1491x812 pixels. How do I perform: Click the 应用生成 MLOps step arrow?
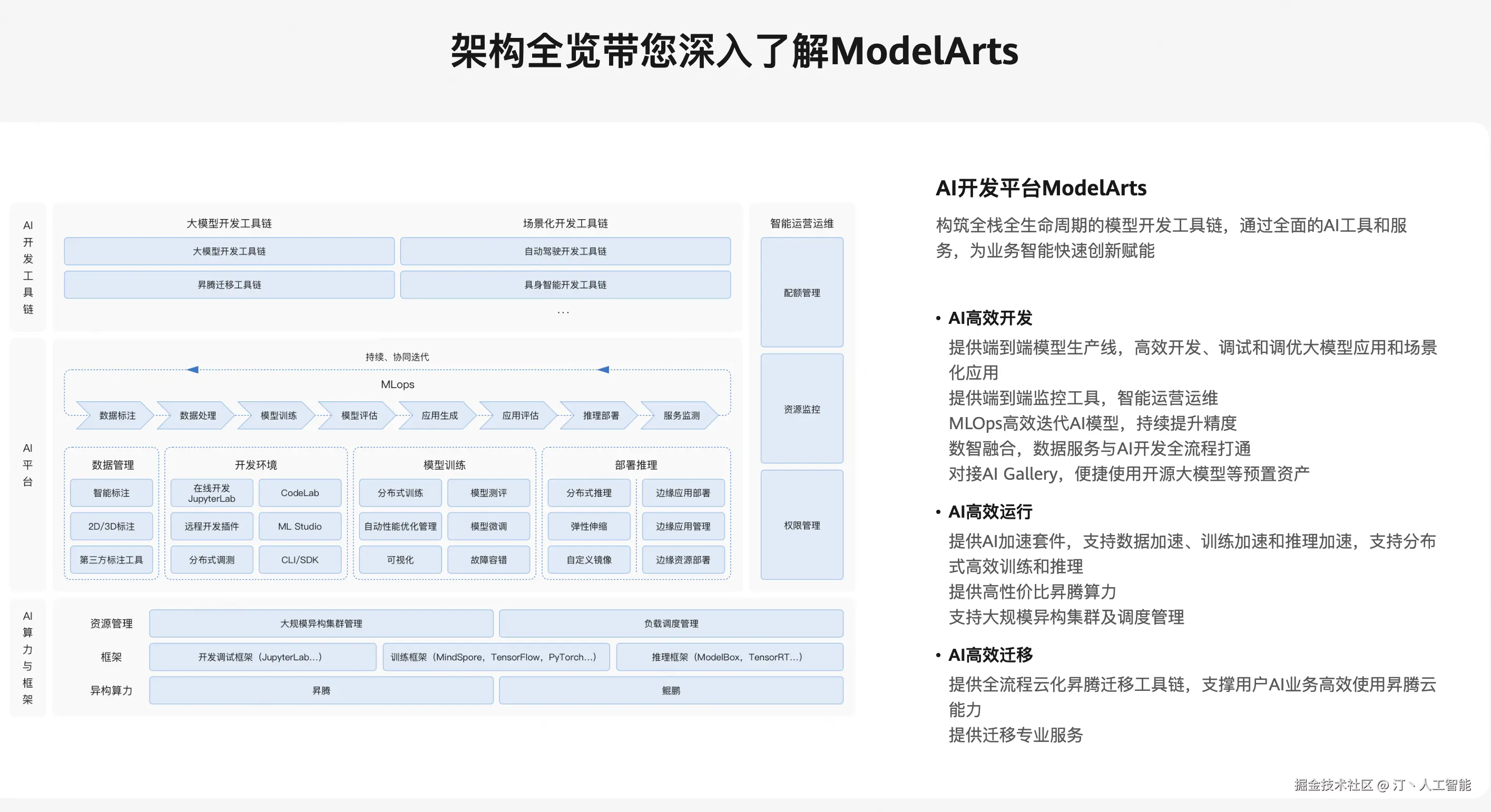coord(439,415)
